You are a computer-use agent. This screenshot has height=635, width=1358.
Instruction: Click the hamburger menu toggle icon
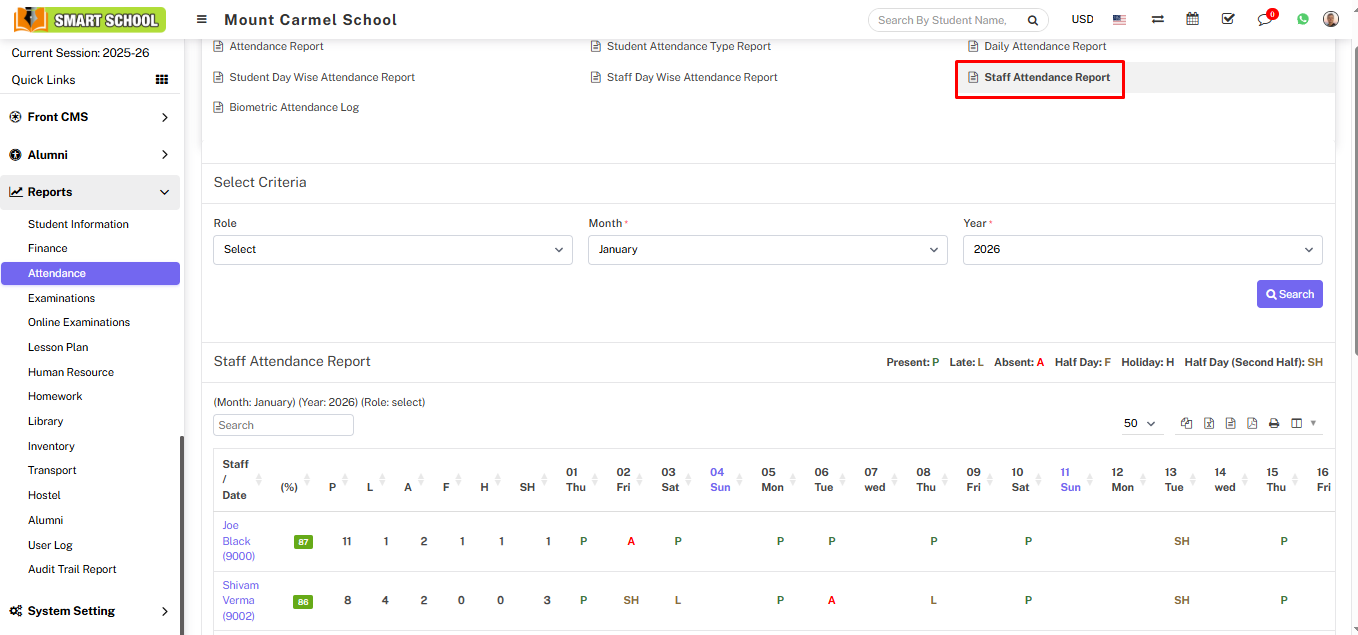[202, 20]
